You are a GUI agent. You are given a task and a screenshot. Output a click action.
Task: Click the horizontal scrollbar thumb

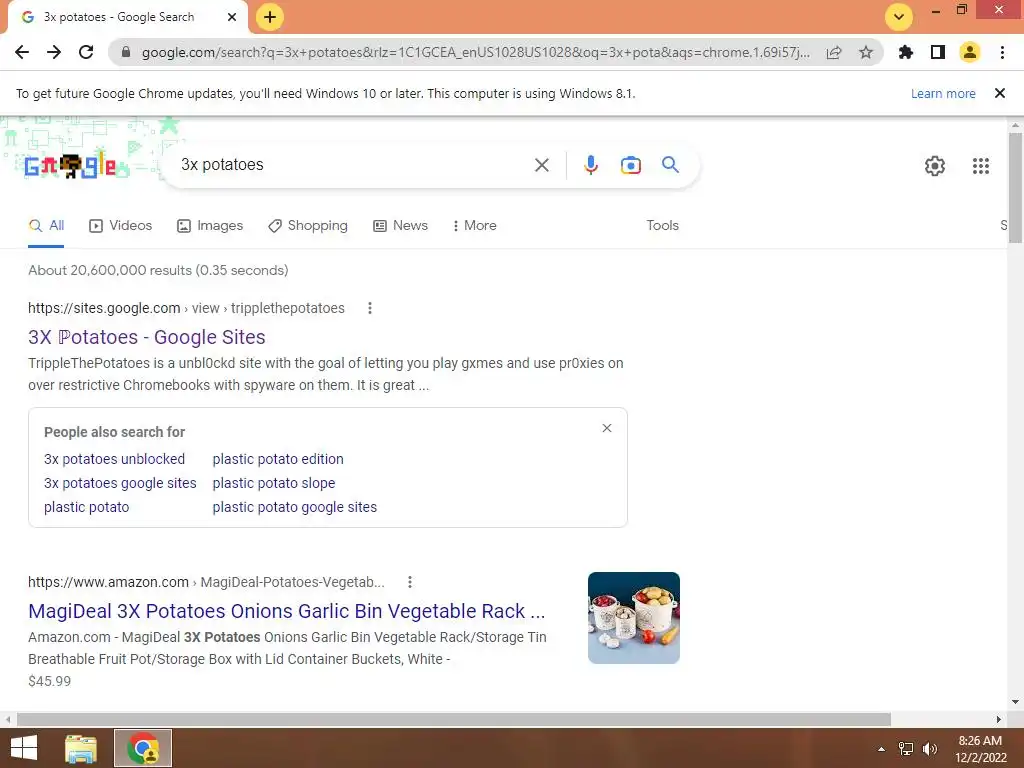click(x=454, y=719)
